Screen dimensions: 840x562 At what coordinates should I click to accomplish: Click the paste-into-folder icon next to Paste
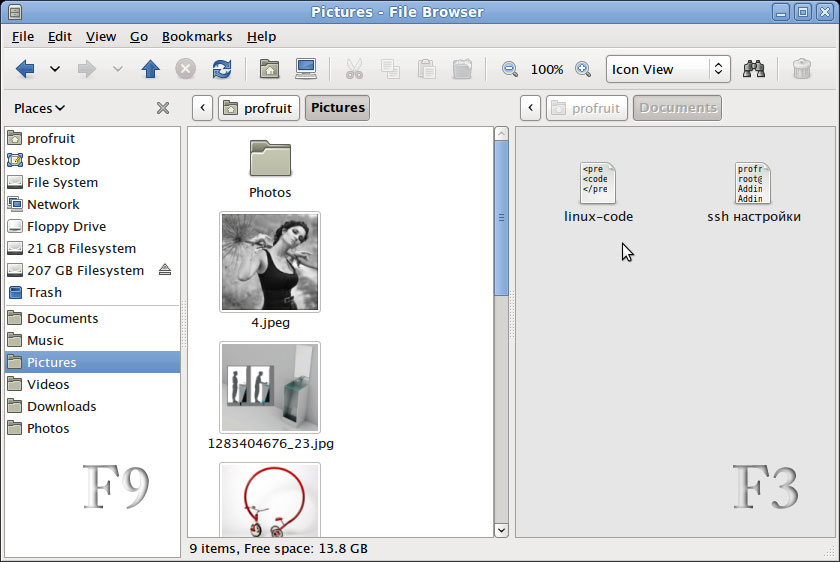point(462,69)
